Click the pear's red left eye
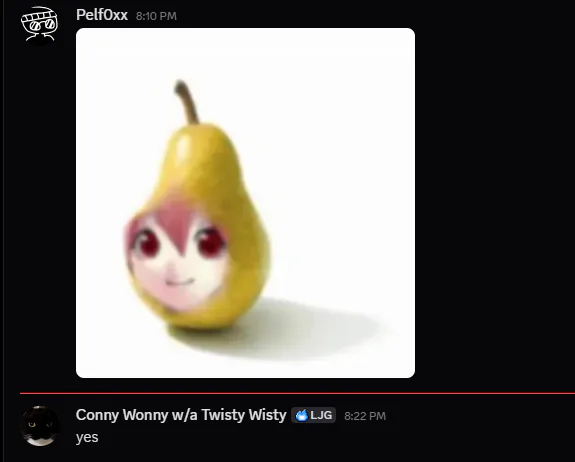Screen dimensions: 575x462 (x=148, y=243)
